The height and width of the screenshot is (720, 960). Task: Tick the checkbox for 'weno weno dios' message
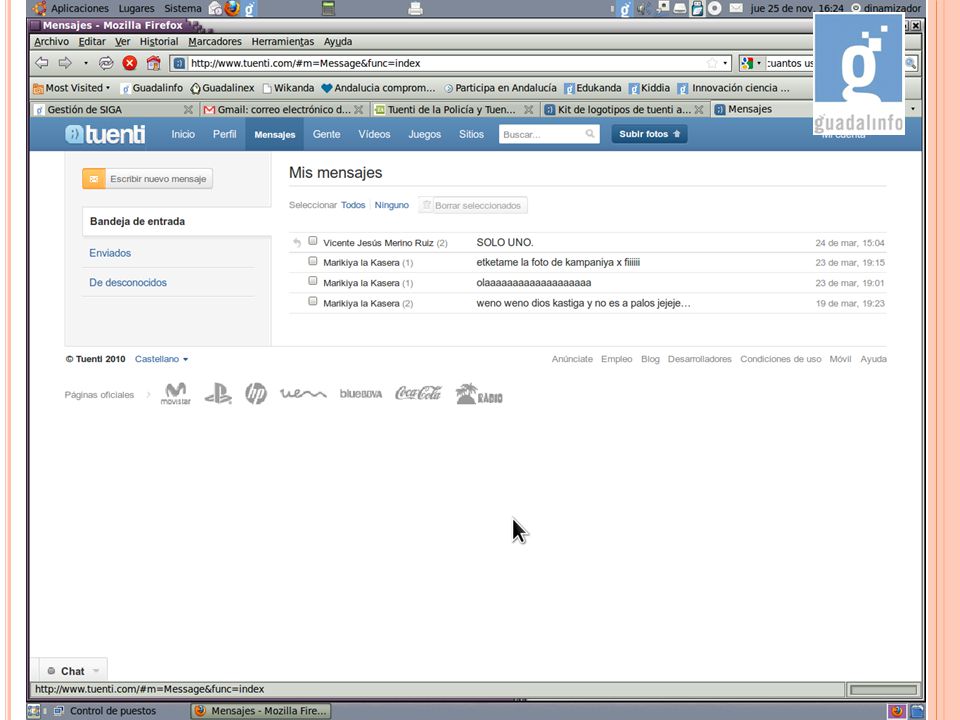pyautogui.click(x=313, y=301)
